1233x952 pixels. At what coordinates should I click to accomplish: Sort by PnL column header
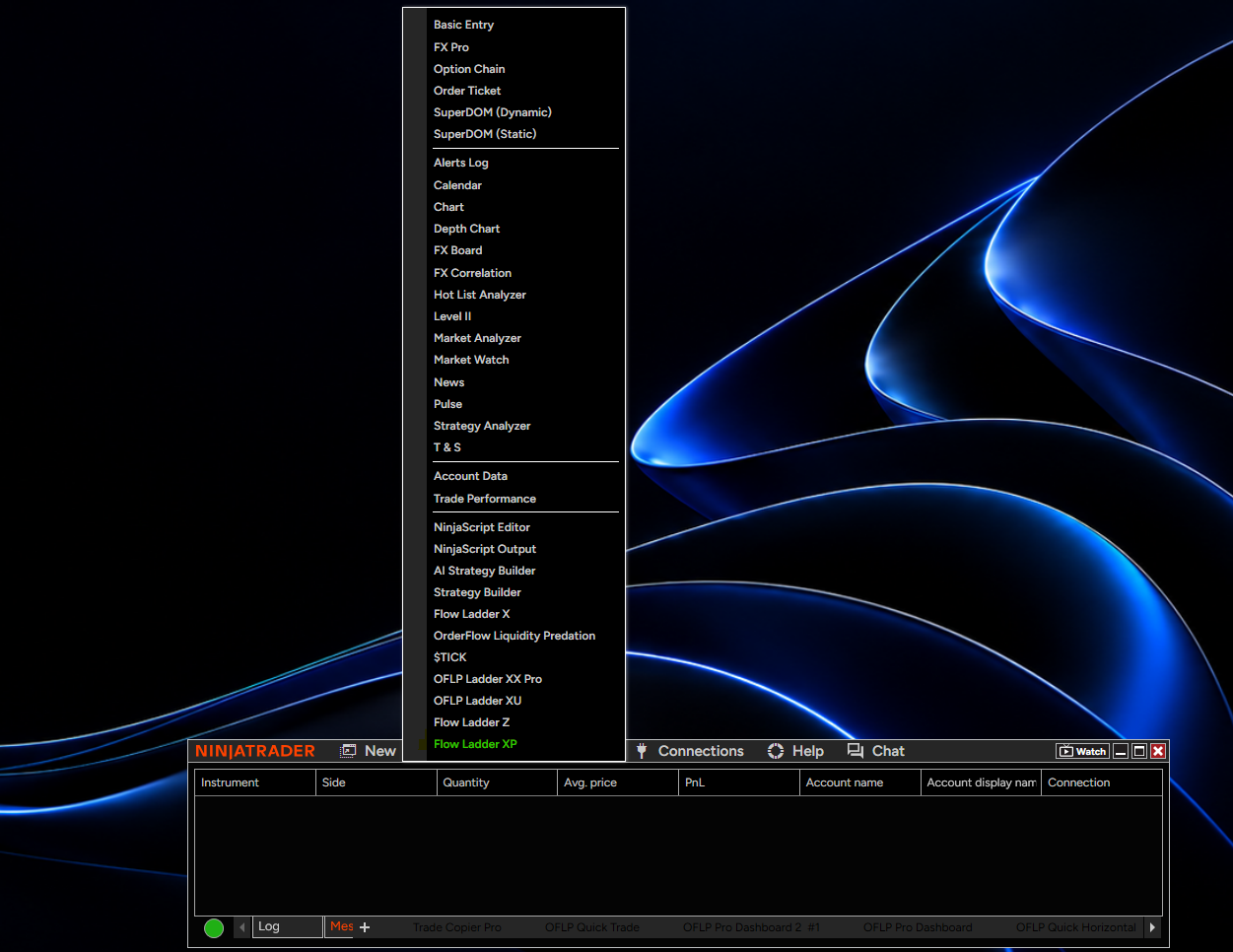tap(740, 782)
